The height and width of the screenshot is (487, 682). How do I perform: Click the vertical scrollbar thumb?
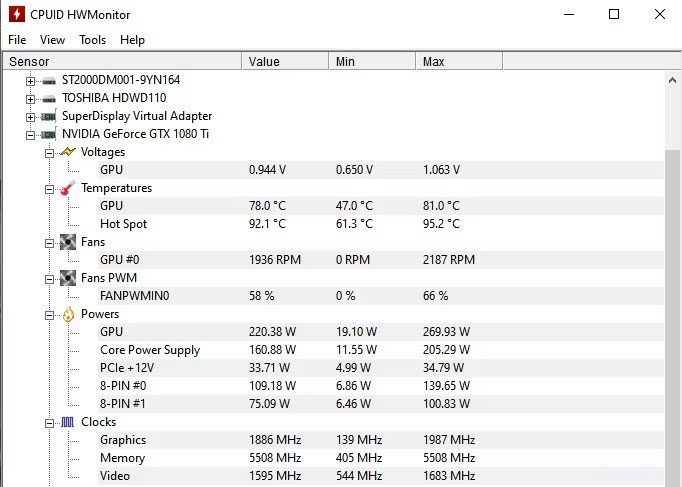point(672,317)
